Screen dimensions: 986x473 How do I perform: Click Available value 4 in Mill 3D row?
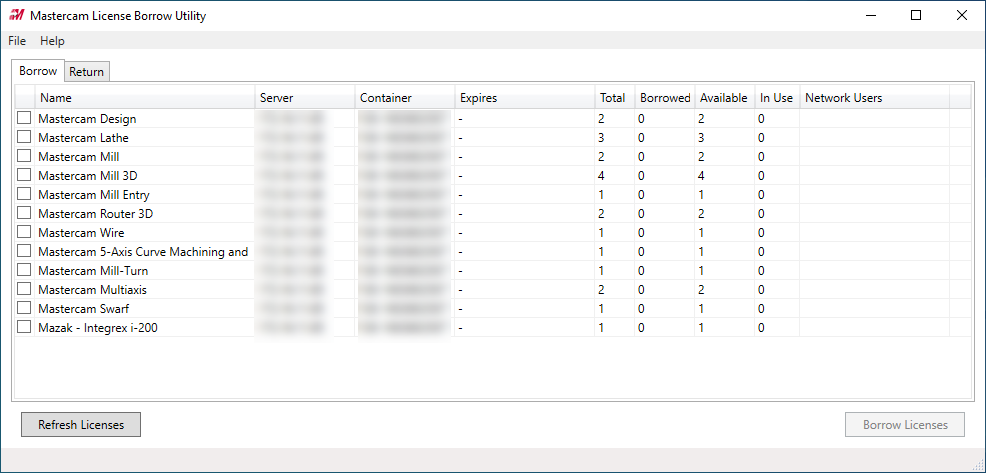tap(702, 175)
